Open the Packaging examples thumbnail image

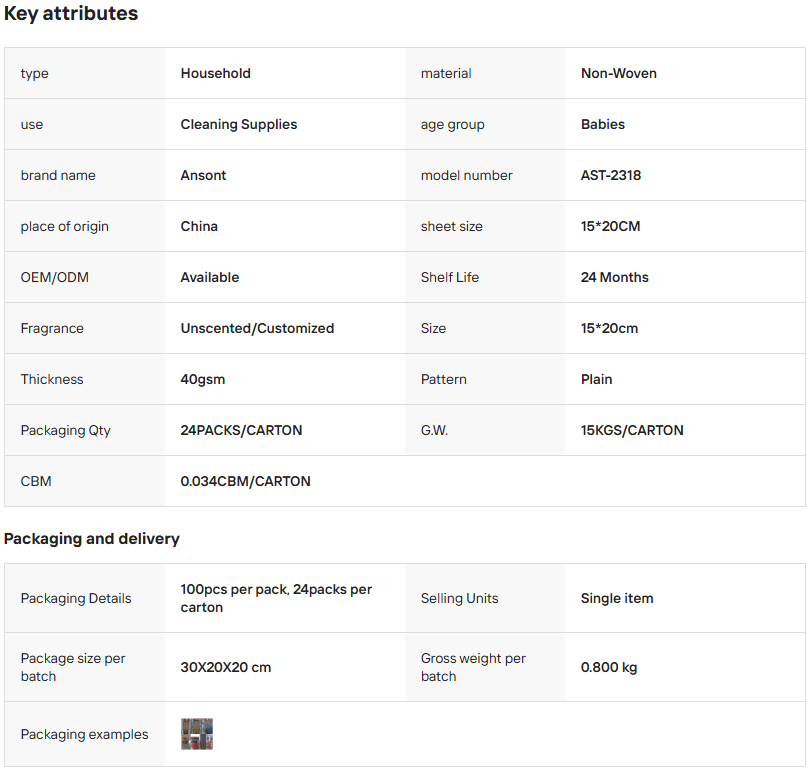(x=197, y=734)
